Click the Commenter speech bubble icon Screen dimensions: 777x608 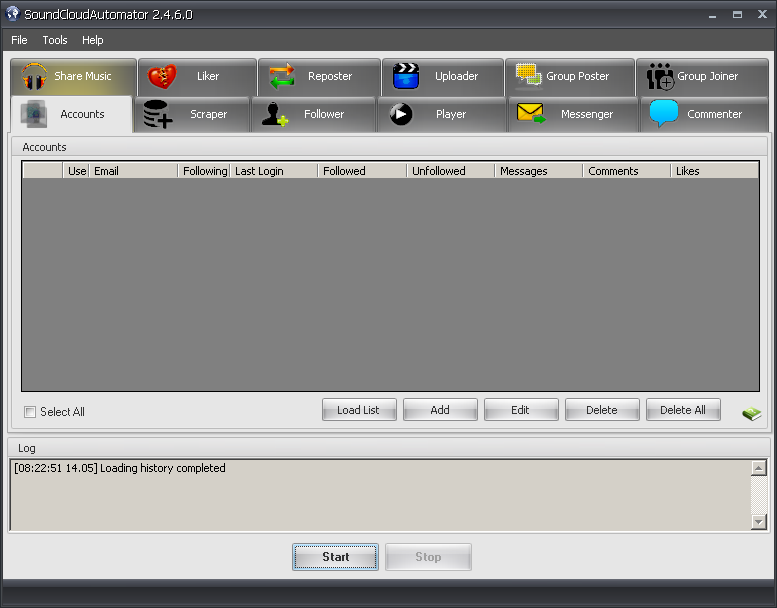point(664,113)
